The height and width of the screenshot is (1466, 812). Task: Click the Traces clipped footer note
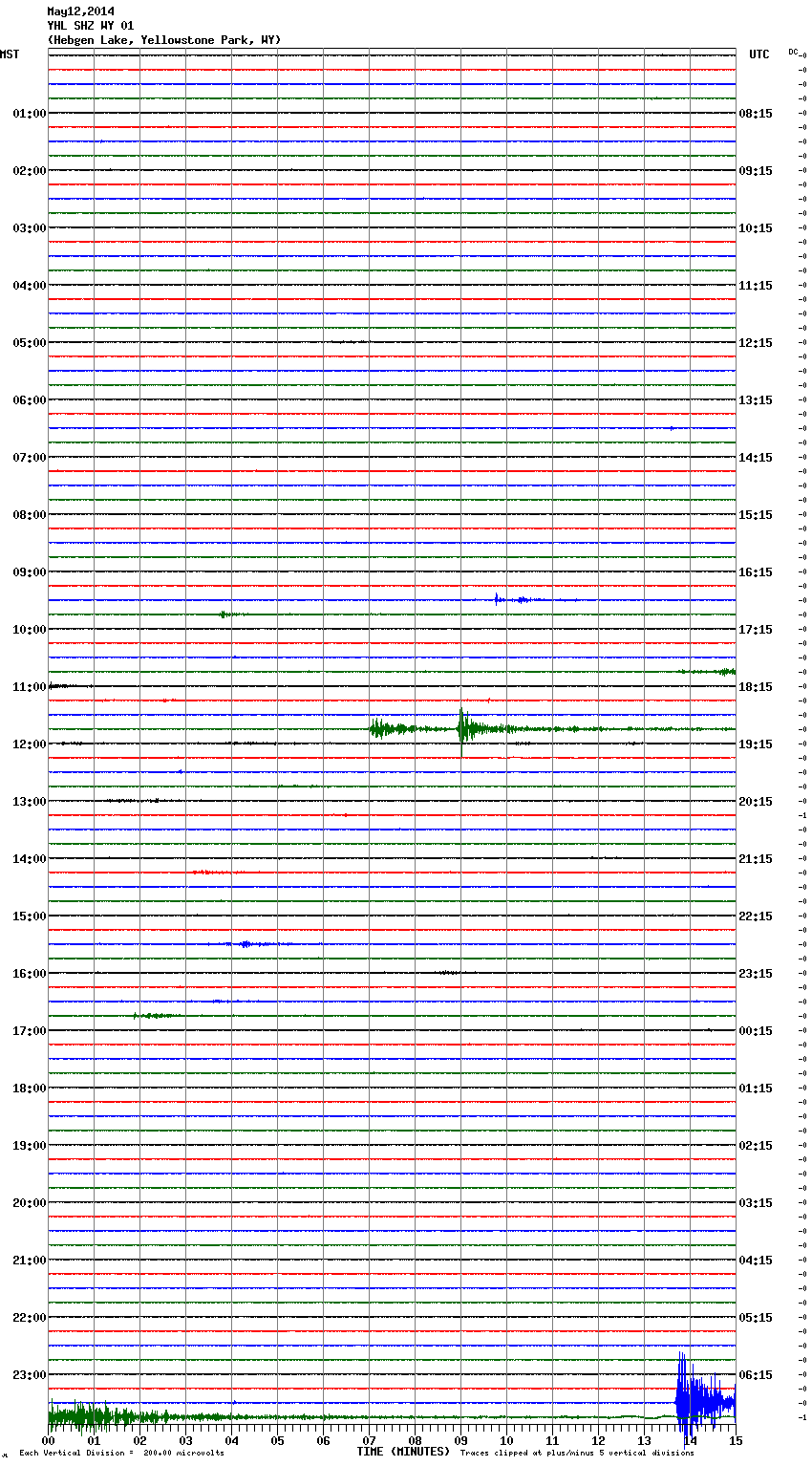(577, 1453)
